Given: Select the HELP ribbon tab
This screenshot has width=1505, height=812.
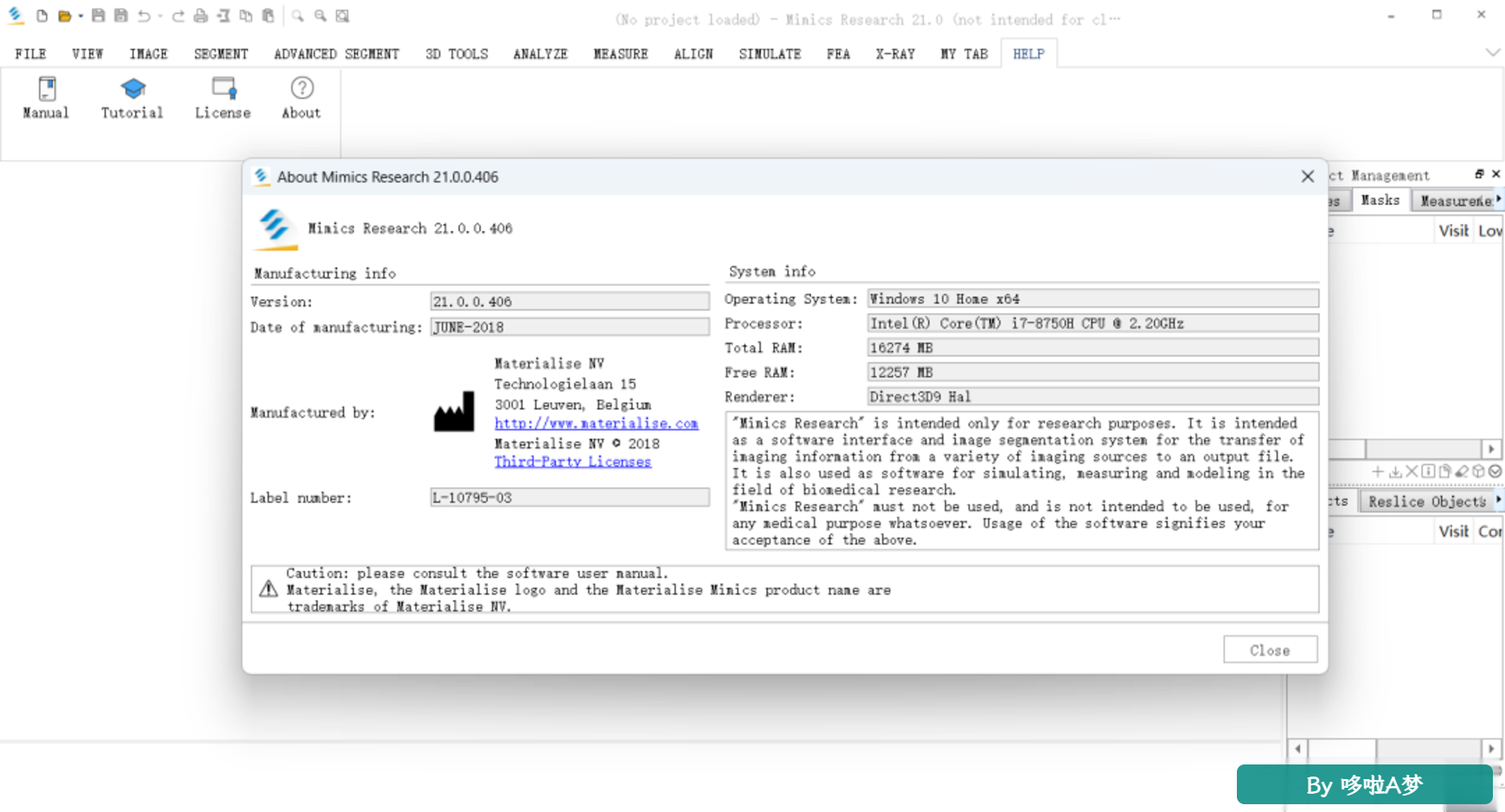Looking at the screenshot, I should (1029, 54).
